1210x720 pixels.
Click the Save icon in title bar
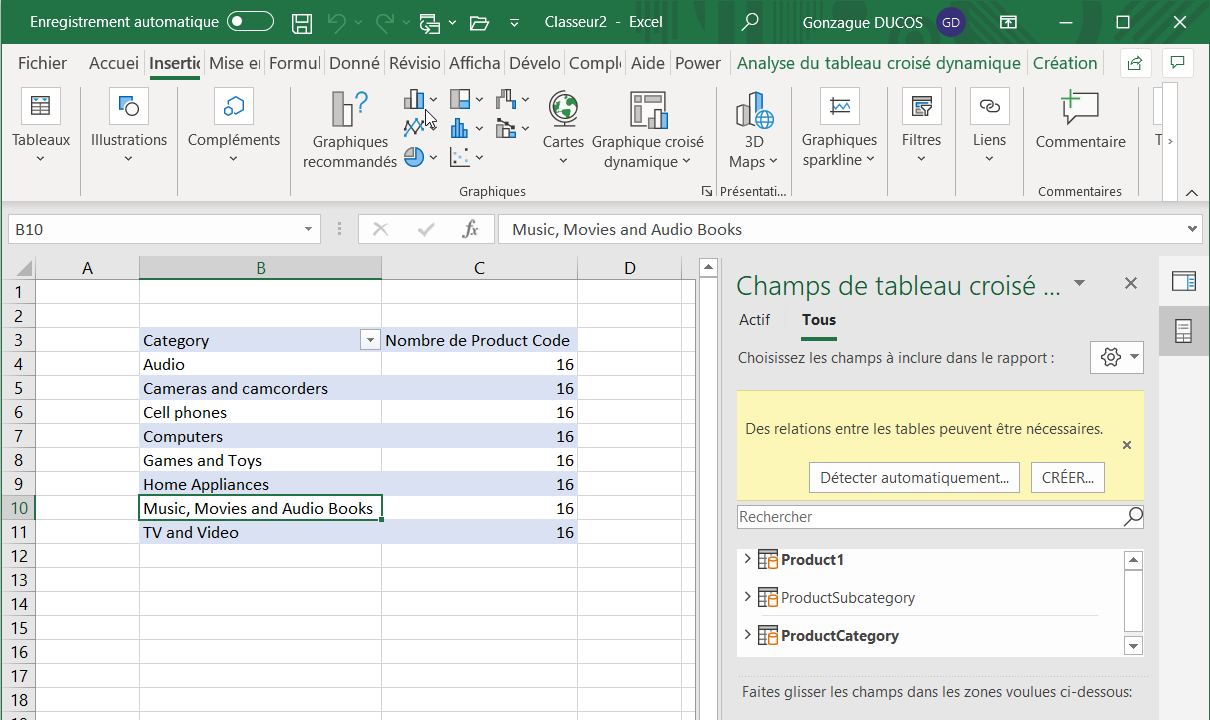[302, 22]
